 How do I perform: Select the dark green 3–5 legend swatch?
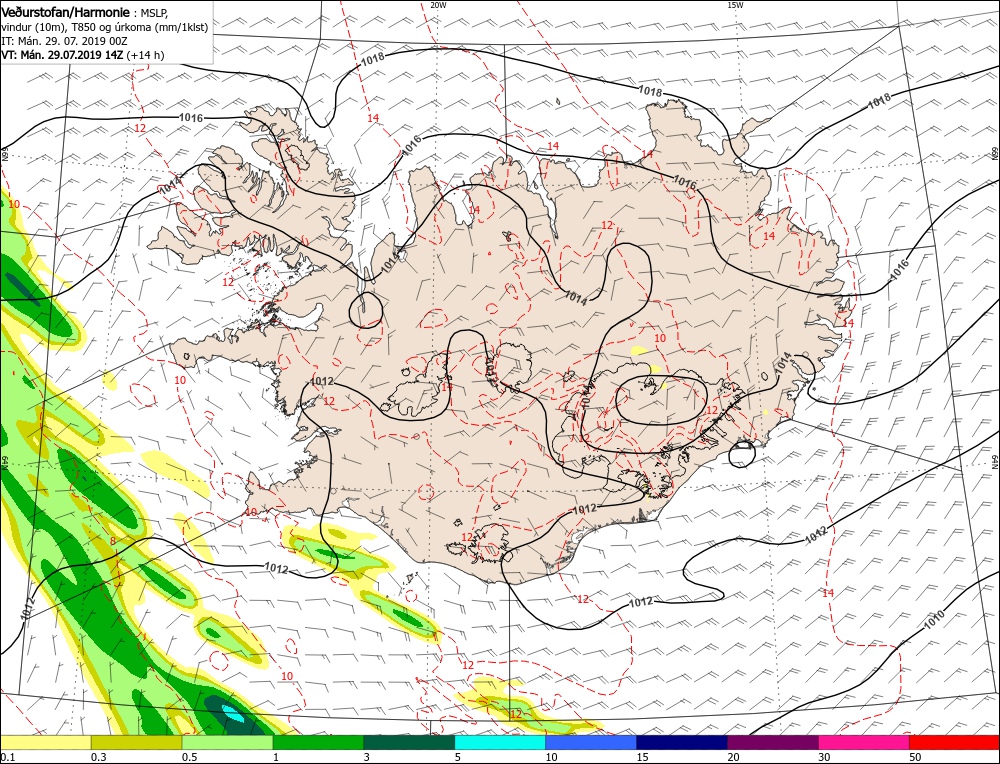[x=409, y=742]
